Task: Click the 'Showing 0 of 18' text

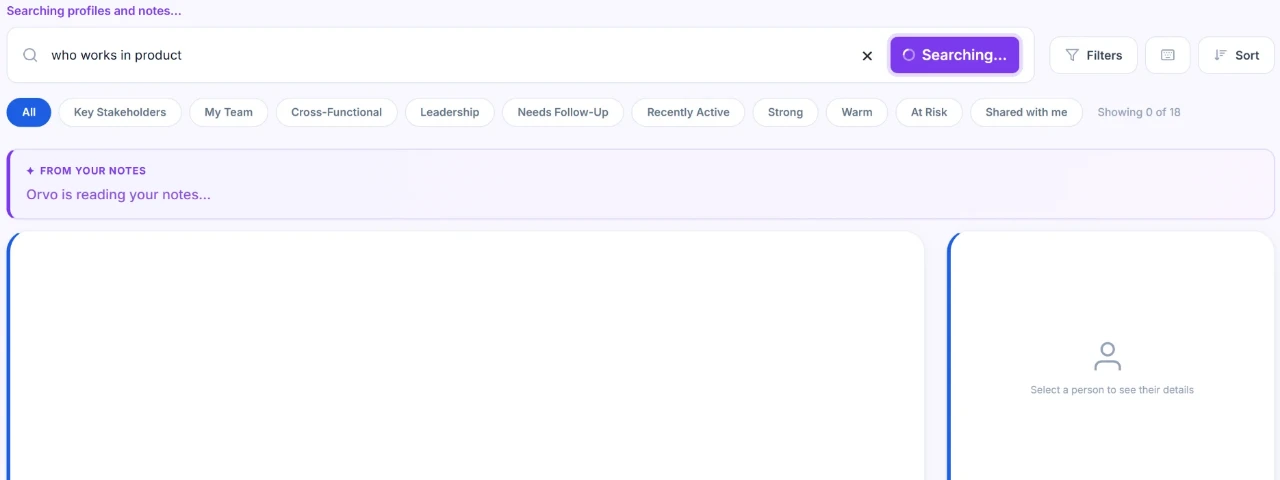Action: point(1139,112)
